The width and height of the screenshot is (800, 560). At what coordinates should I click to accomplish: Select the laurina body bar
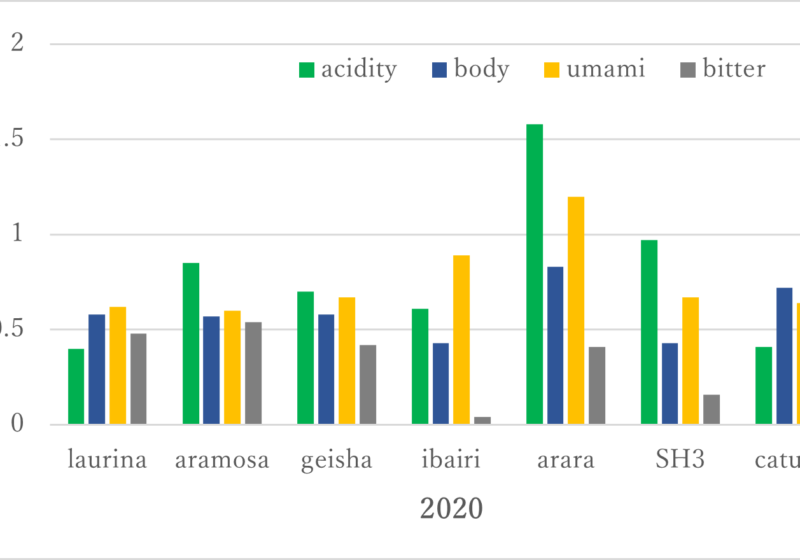point(96,369)
